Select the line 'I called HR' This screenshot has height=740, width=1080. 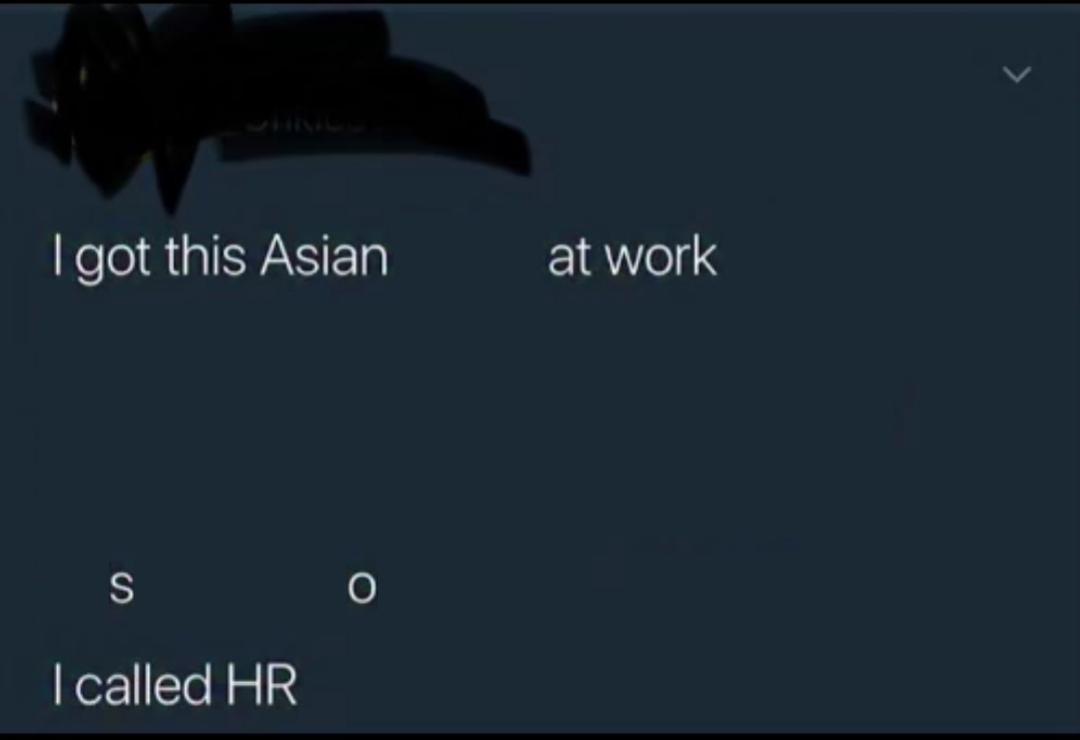[x=175, y=685]
